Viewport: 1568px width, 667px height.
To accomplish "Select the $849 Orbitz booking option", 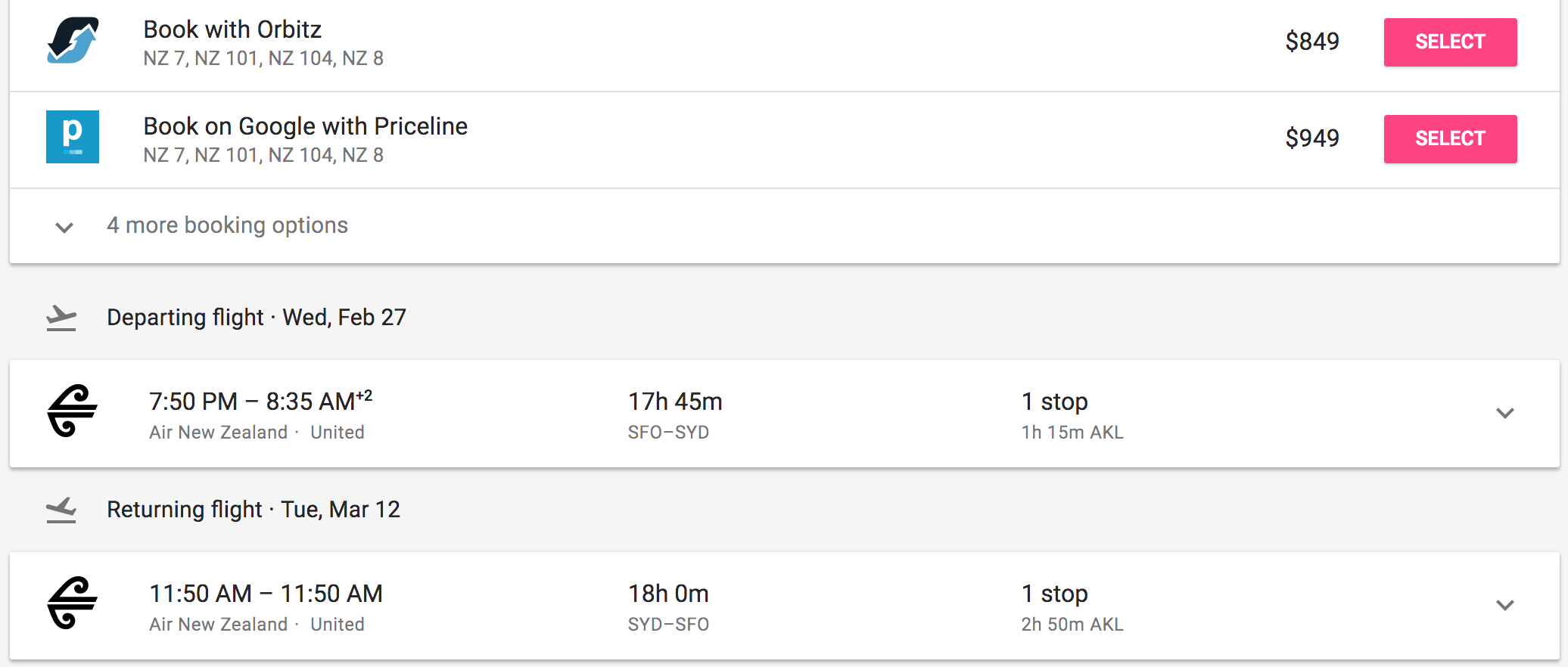I will [x=1450, y=42].
